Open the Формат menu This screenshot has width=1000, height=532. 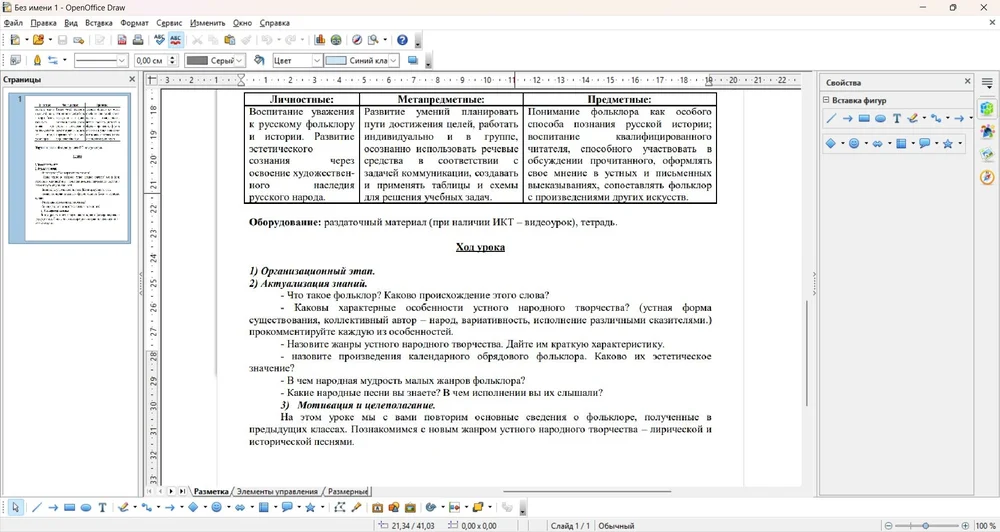pos(134,22)
